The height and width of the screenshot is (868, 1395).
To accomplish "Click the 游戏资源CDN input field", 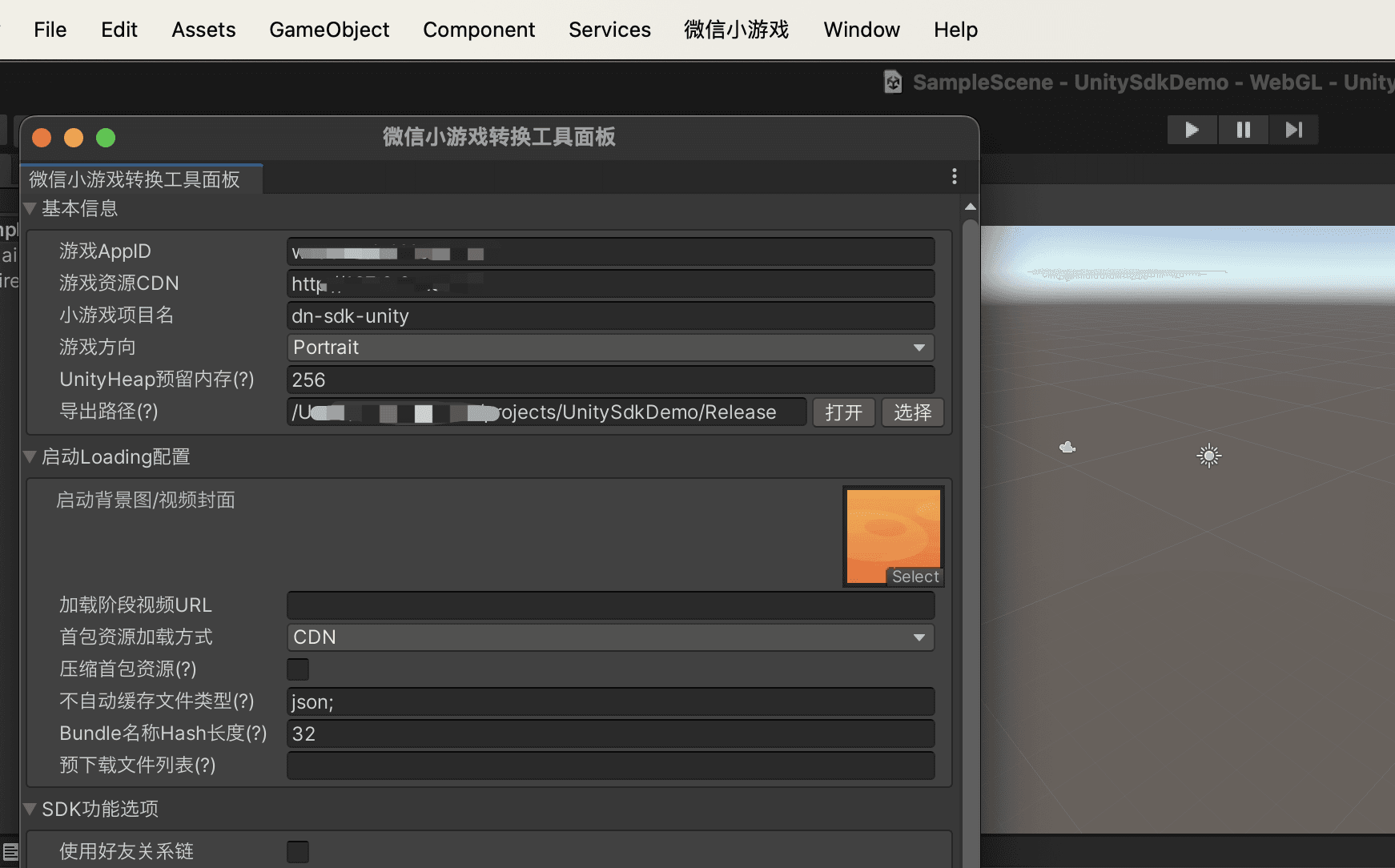I will 610,283.
